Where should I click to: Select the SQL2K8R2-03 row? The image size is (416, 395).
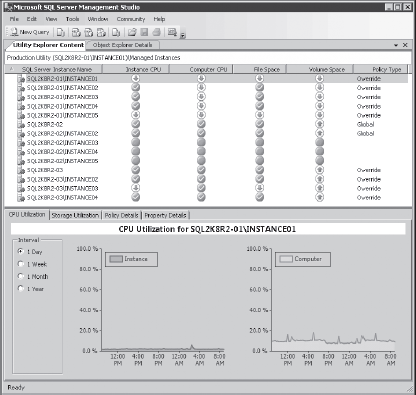(206, 170)
